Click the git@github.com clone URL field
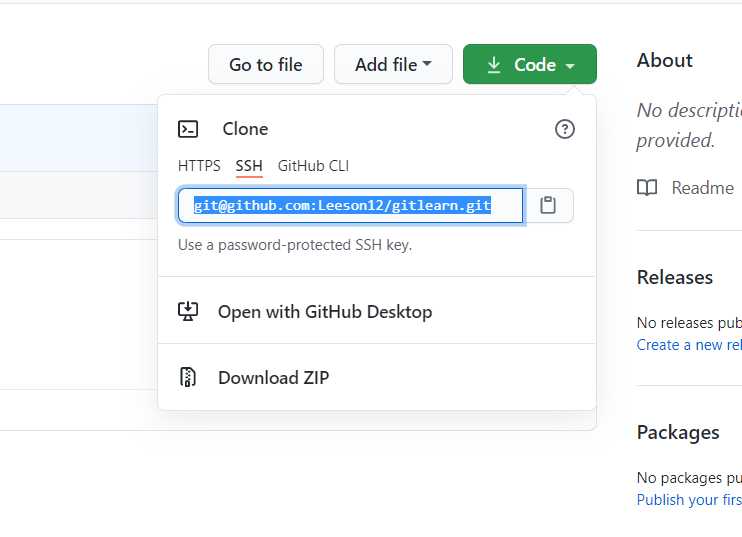 pos(351,205)
